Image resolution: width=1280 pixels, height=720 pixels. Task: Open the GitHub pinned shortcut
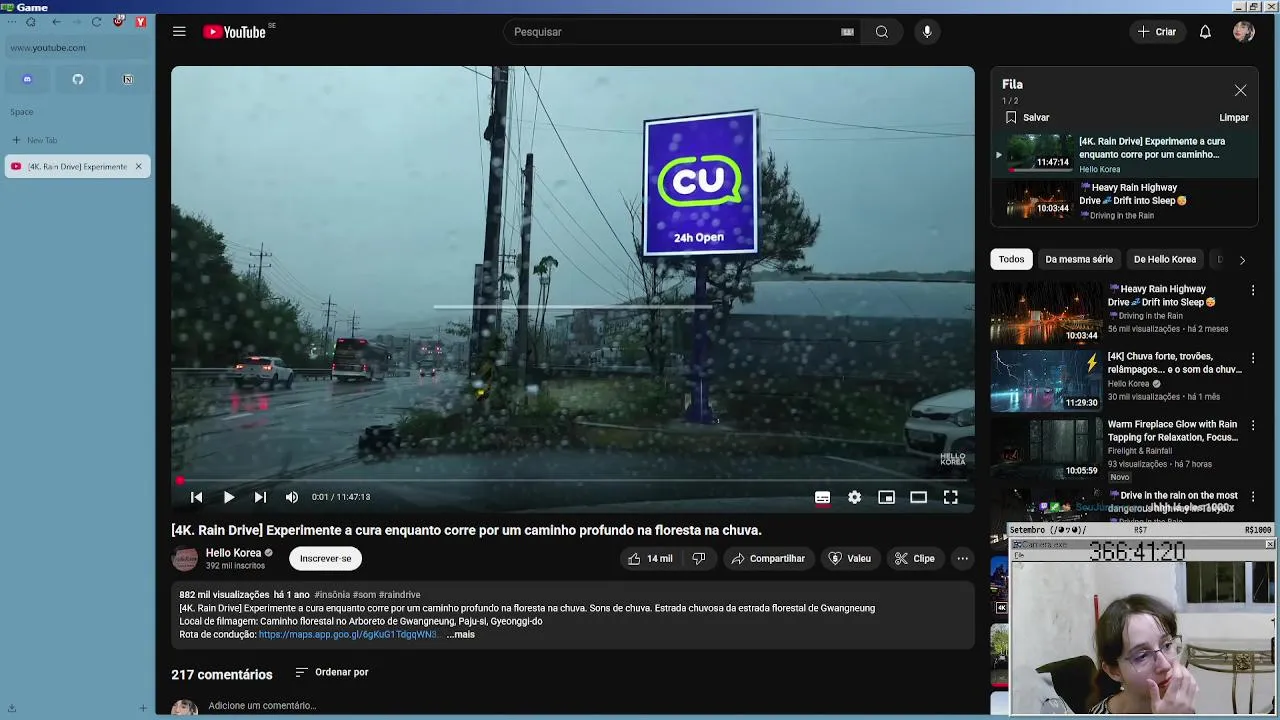pyautogui.click(x=78, y=79)
